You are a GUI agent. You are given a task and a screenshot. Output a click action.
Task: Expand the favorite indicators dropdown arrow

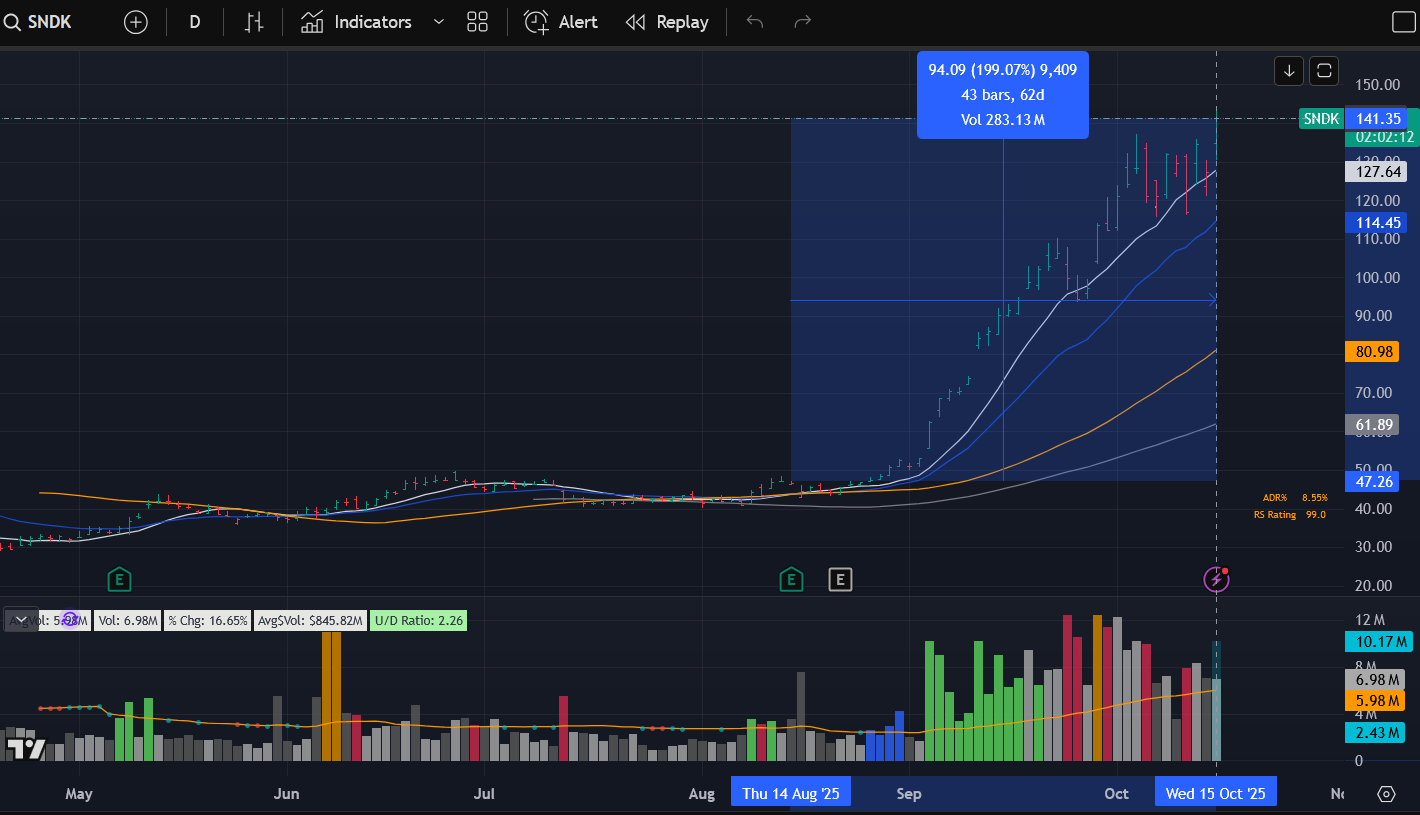[438, 22]
